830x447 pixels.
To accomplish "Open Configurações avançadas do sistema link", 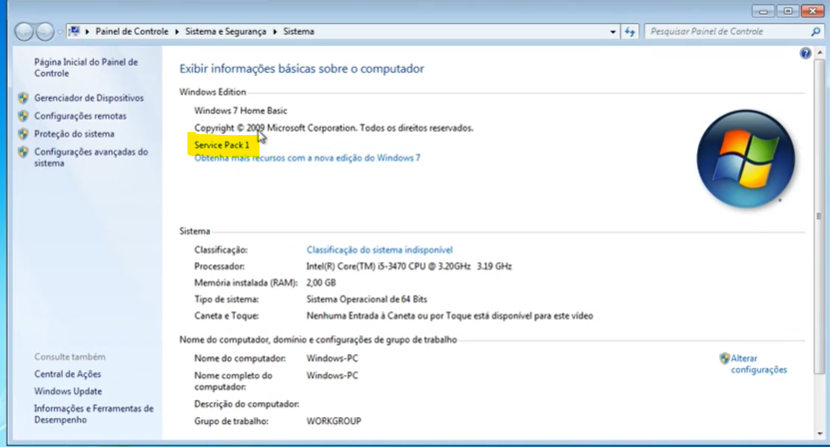I will 91,157.
